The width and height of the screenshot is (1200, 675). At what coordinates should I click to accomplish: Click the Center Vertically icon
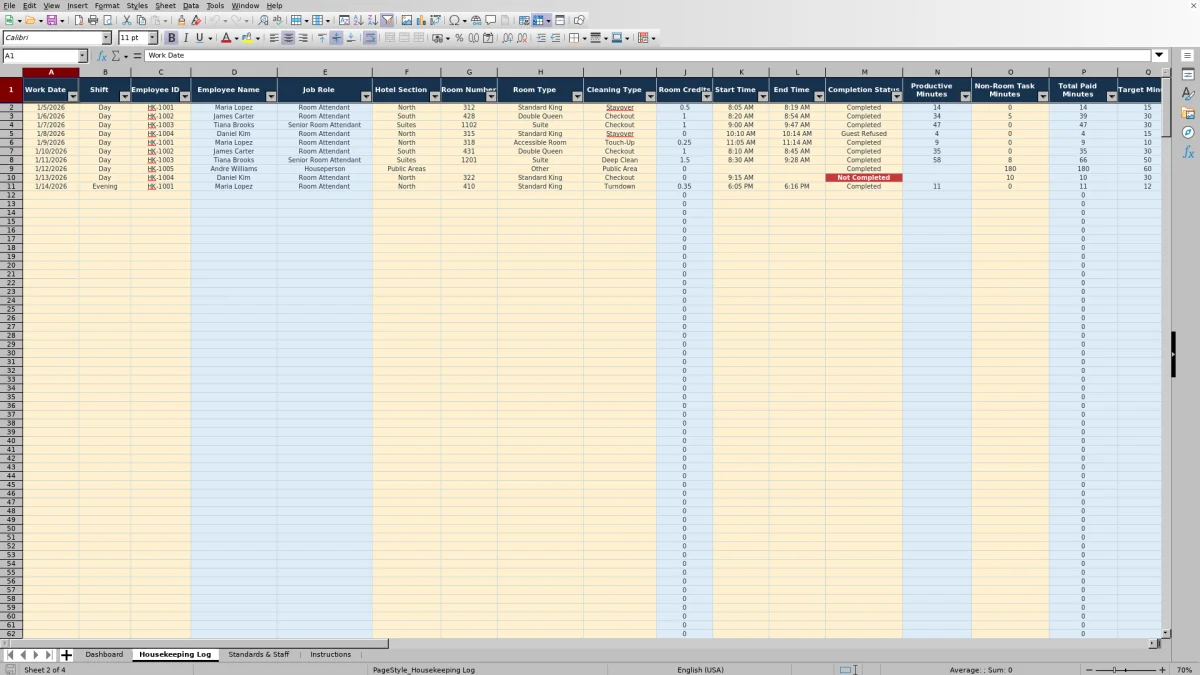[336, 38]
